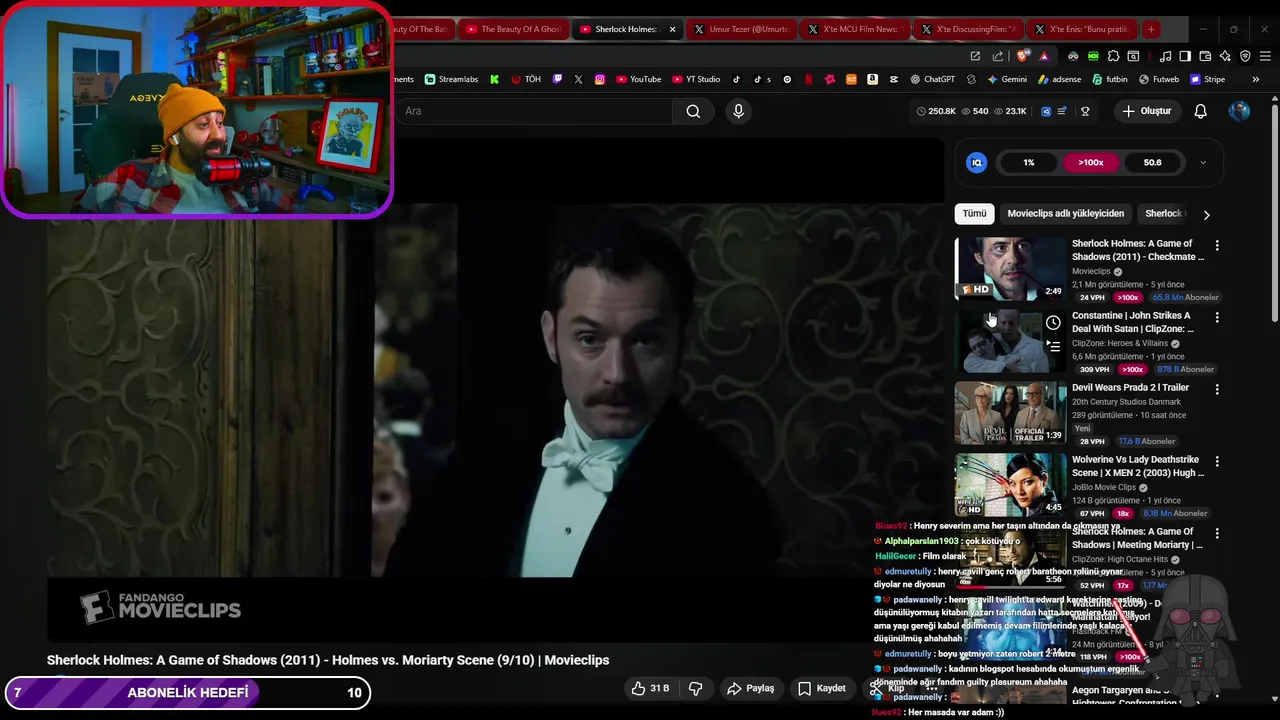Image resolution: width=1280 pixels, height=720 pixels.
Task: Click the Movieclips channel name
Action: pos(1091,271)
